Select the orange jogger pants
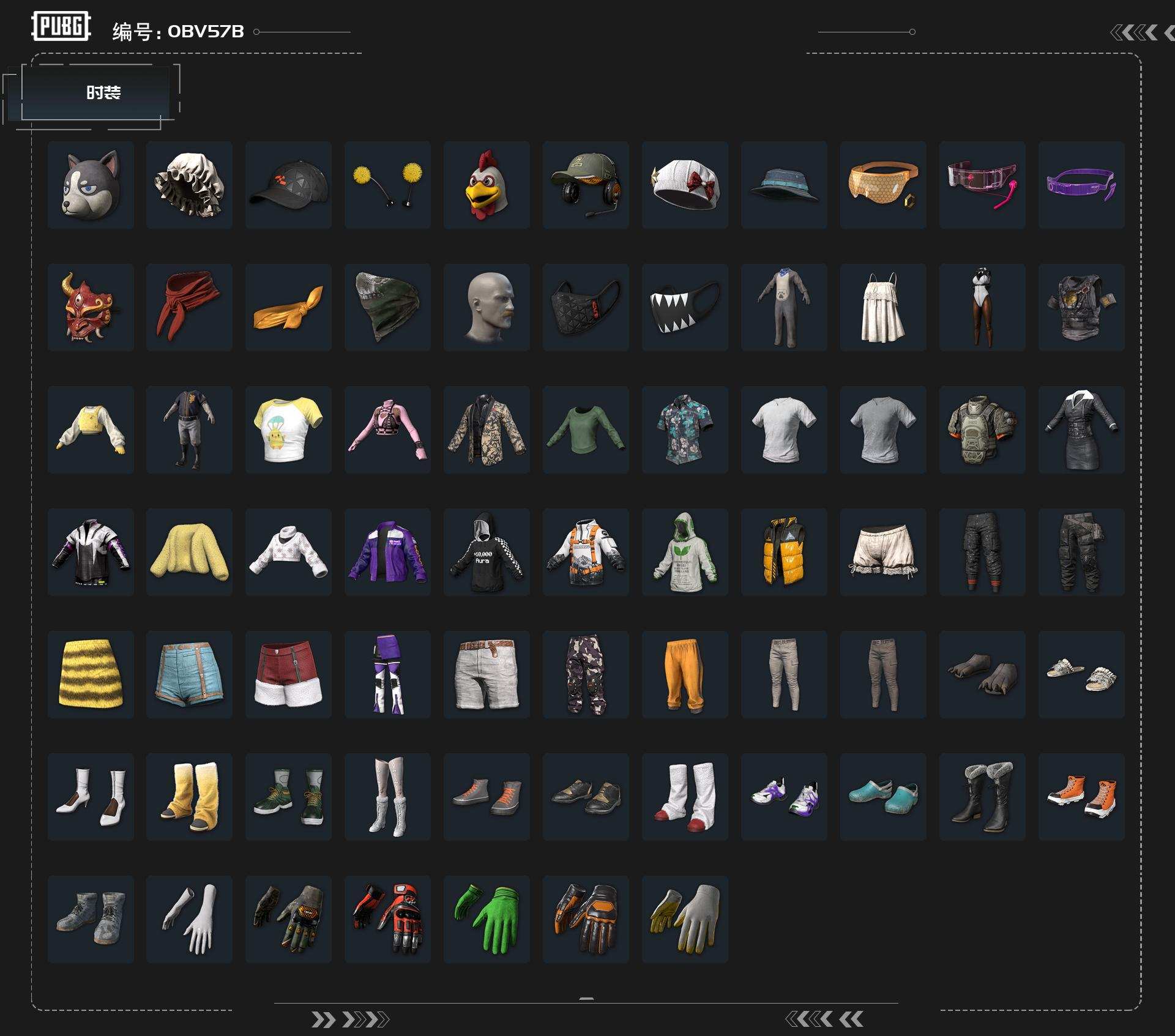 (685, 674)
